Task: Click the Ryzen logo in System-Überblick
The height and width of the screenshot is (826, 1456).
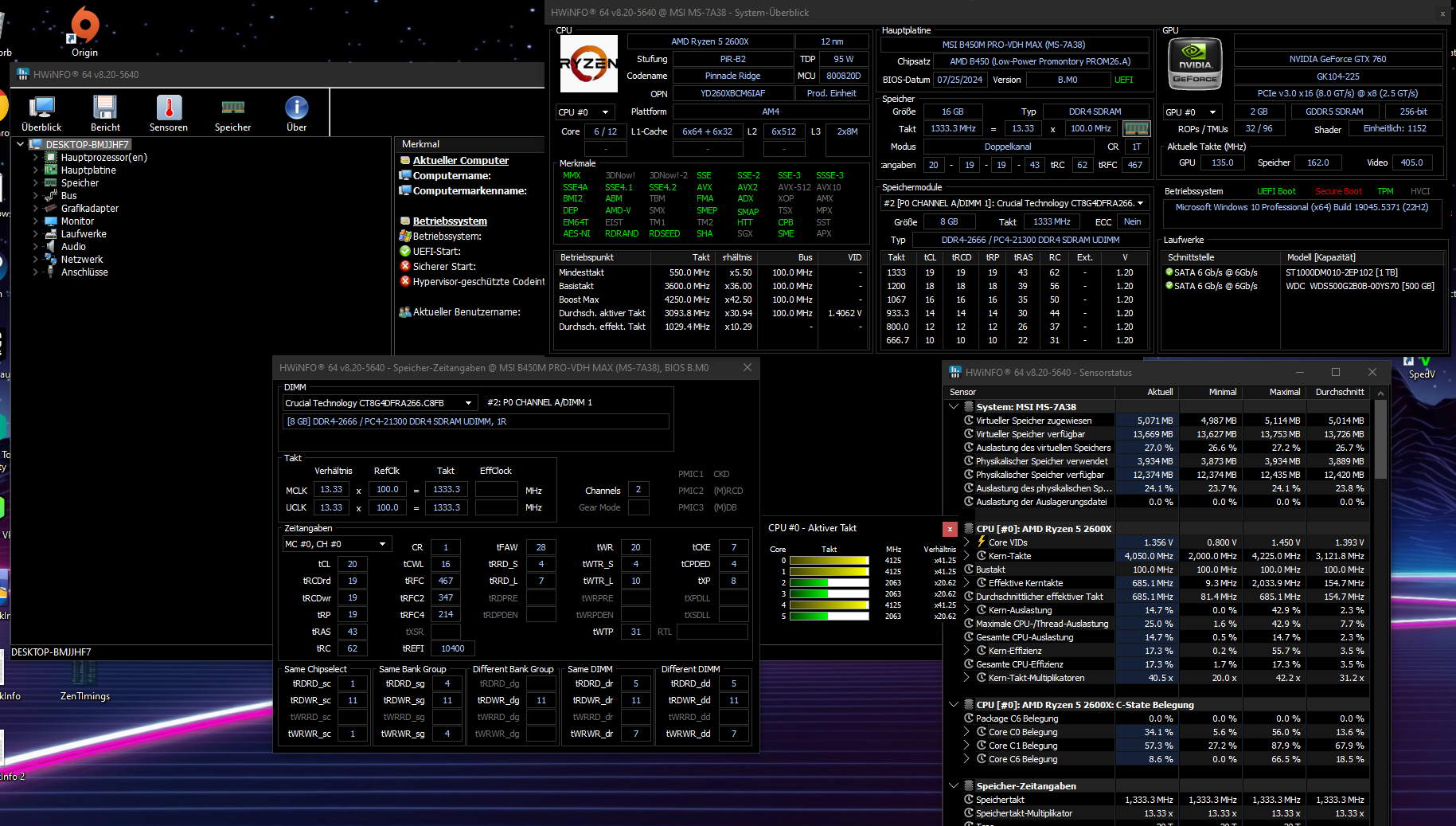Action: [588, 64]
